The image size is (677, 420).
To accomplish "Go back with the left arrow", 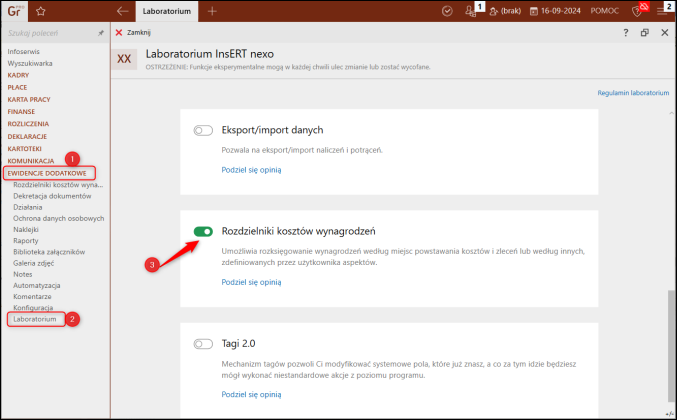I will tap(123, 11).
